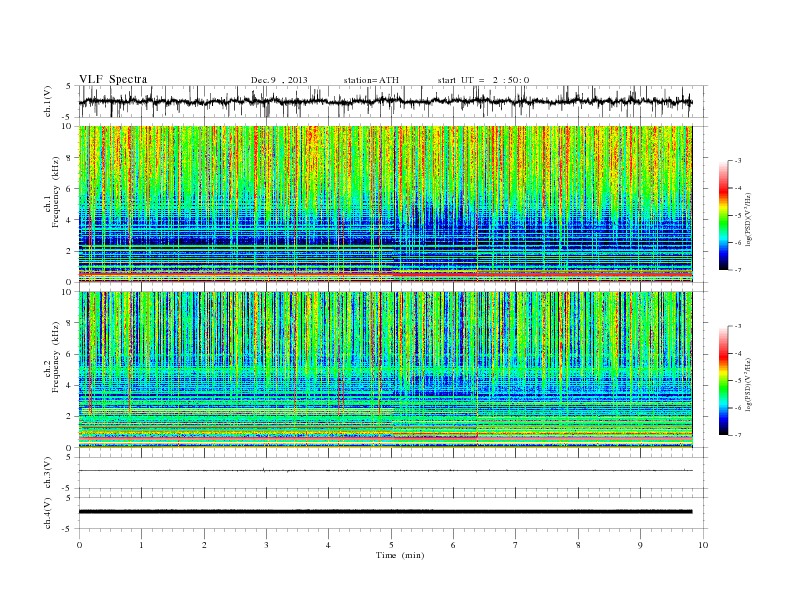Click the ch.3 voltage waveform line
Viewport: 792px width, 612px height.
pyautogui.click(x=385, y=471)
